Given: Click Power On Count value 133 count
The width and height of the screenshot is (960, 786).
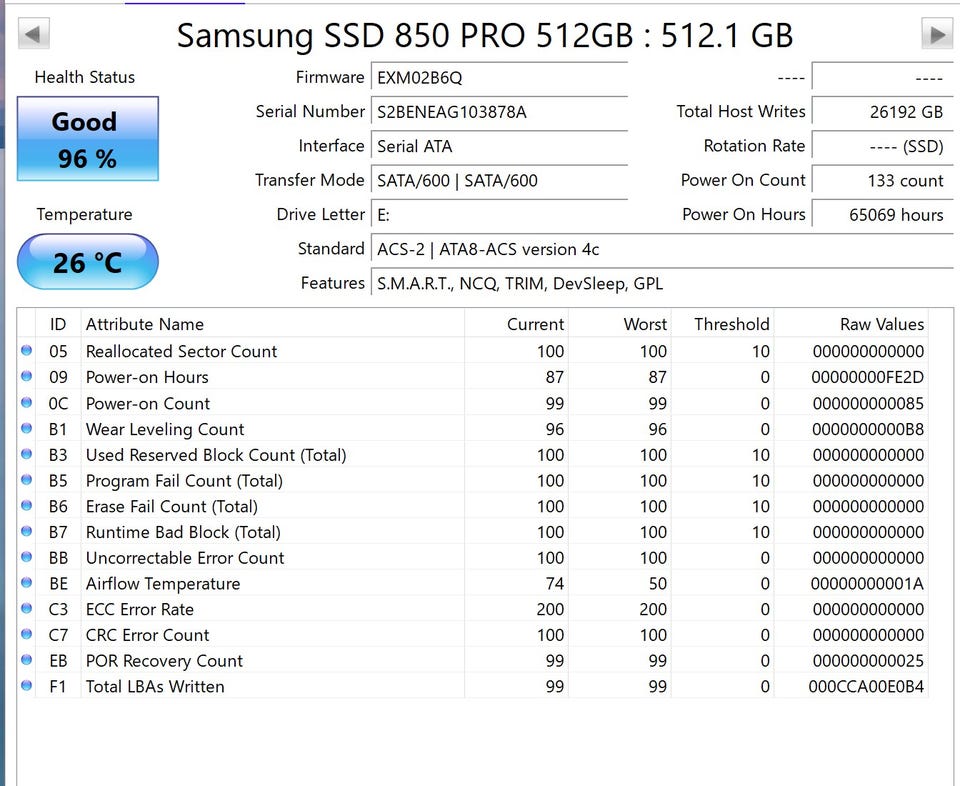Looking at the screenshot, I should (882, 181).
